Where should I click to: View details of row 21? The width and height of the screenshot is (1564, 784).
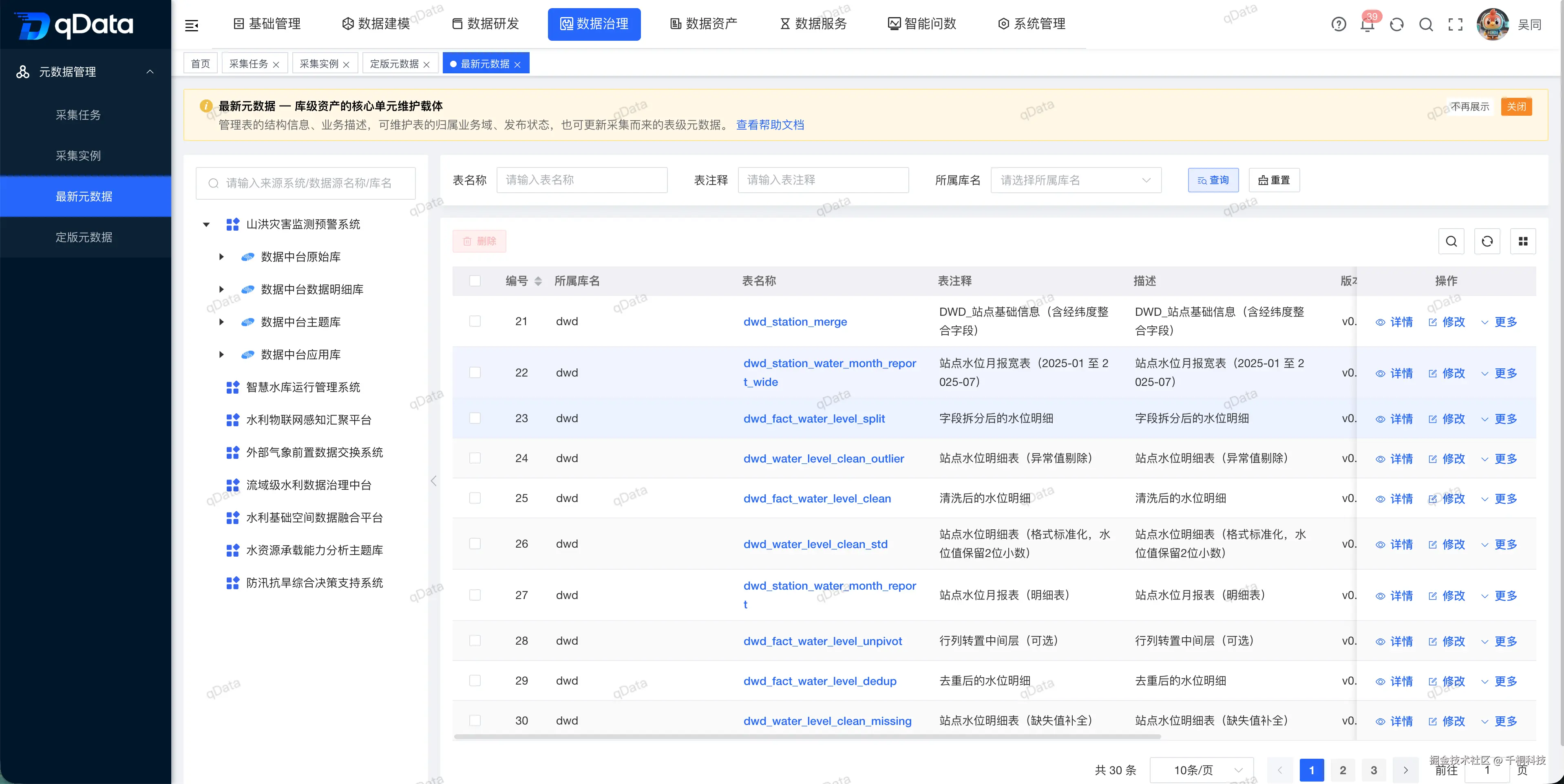1394,322
